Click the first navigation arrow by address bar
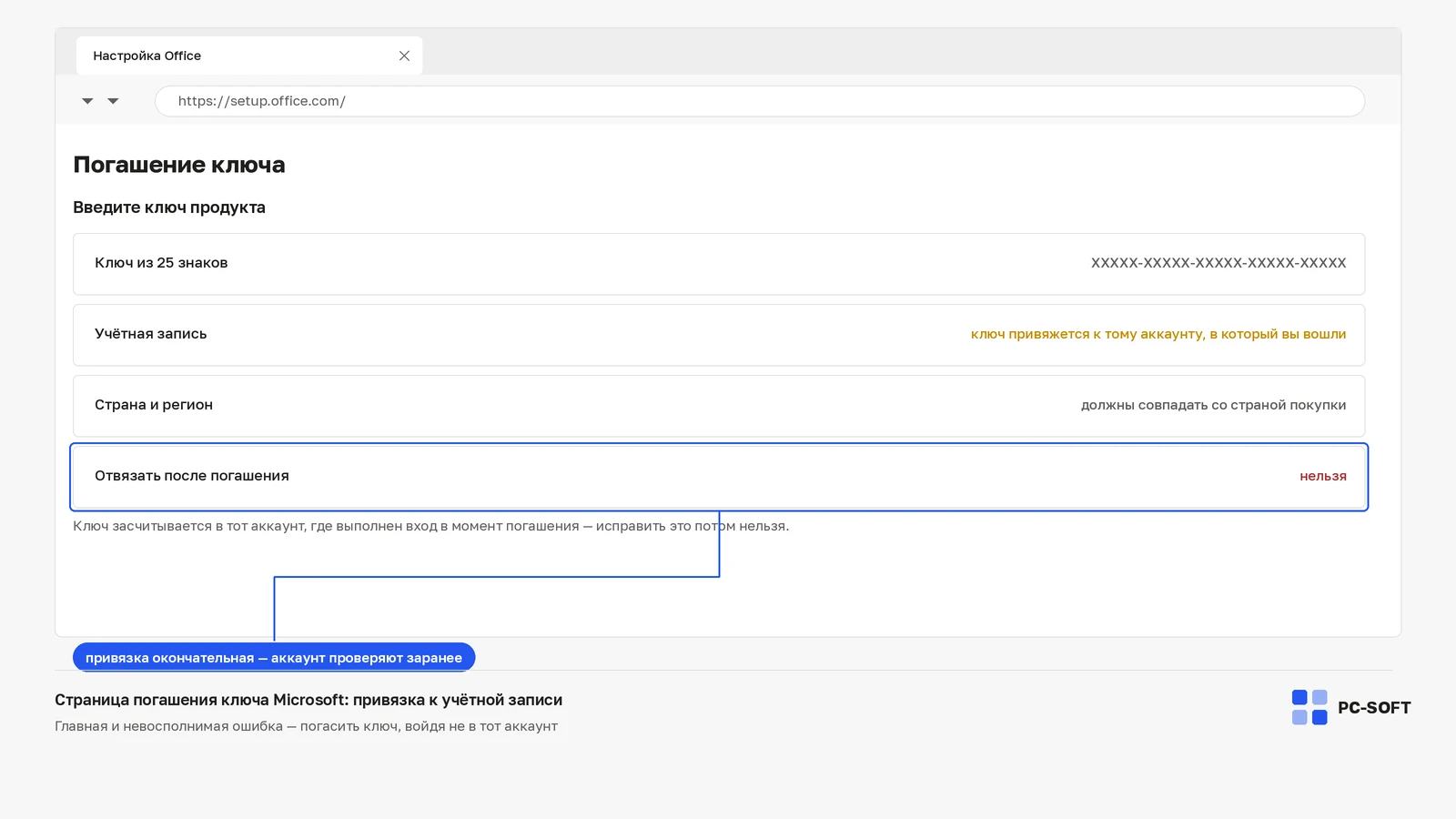1456x819 pixels. tap(87, 101)
